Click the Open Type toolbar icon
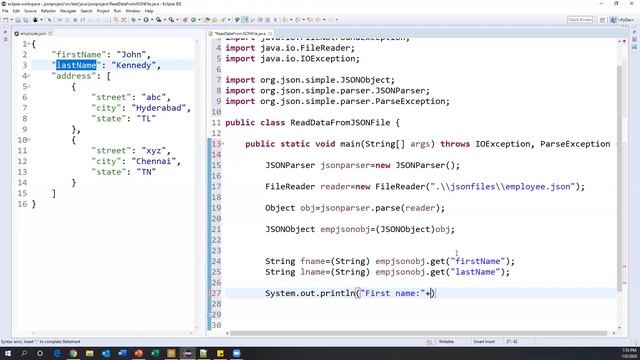This screenshot has width=640, height=360. (207, 20)
